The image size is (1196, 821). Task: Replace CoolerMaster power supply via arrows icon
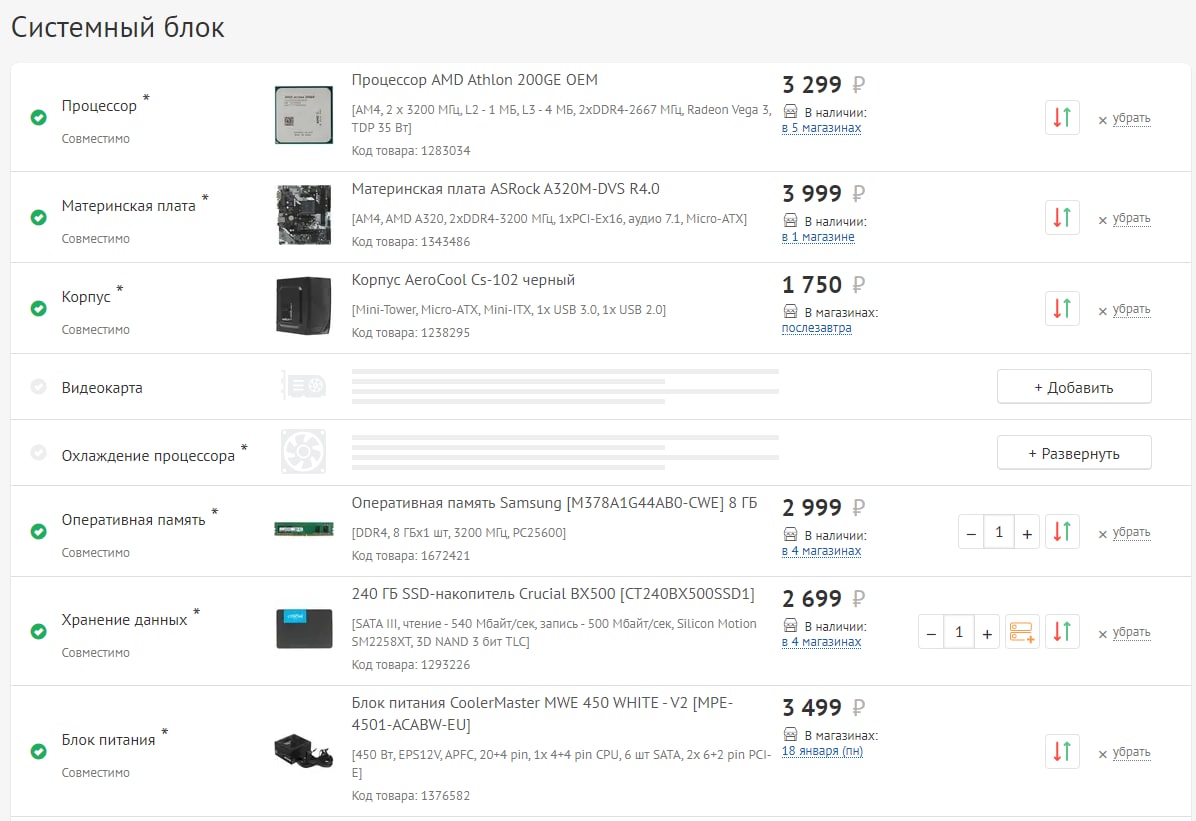(x=1062, y=752)
